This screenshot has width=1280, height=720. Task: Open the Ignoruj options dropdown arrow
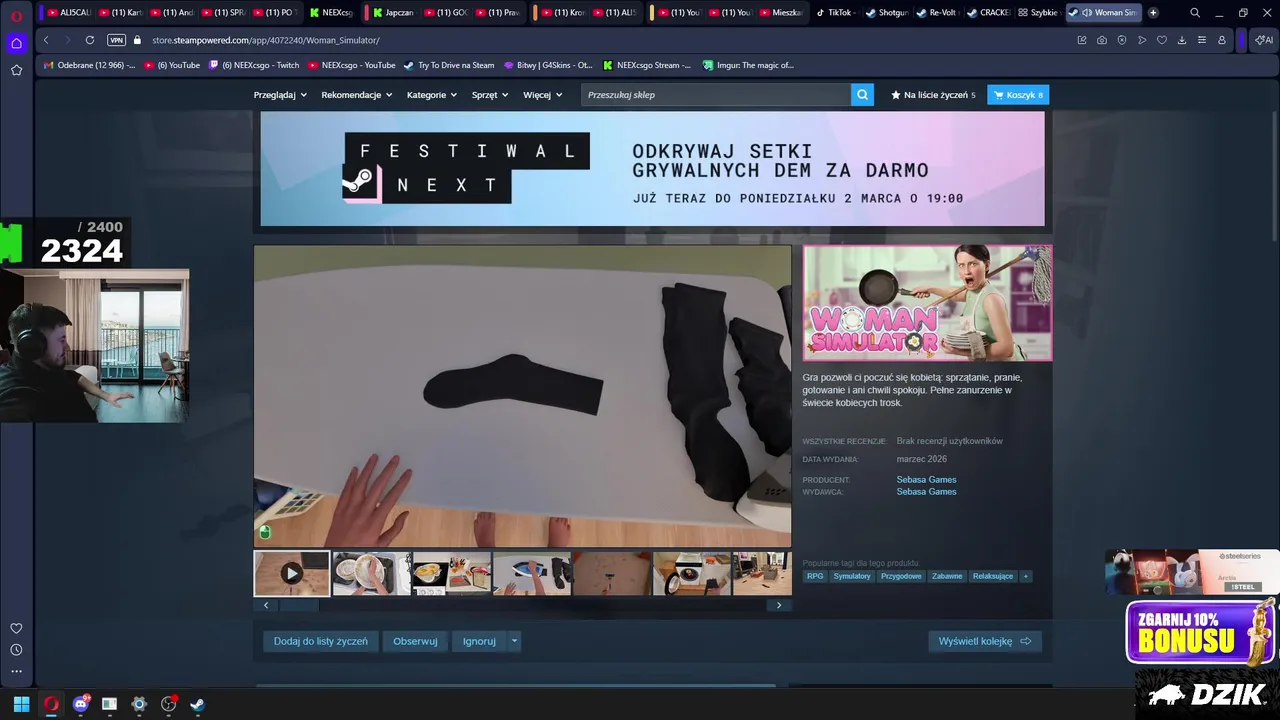(514, 641)
